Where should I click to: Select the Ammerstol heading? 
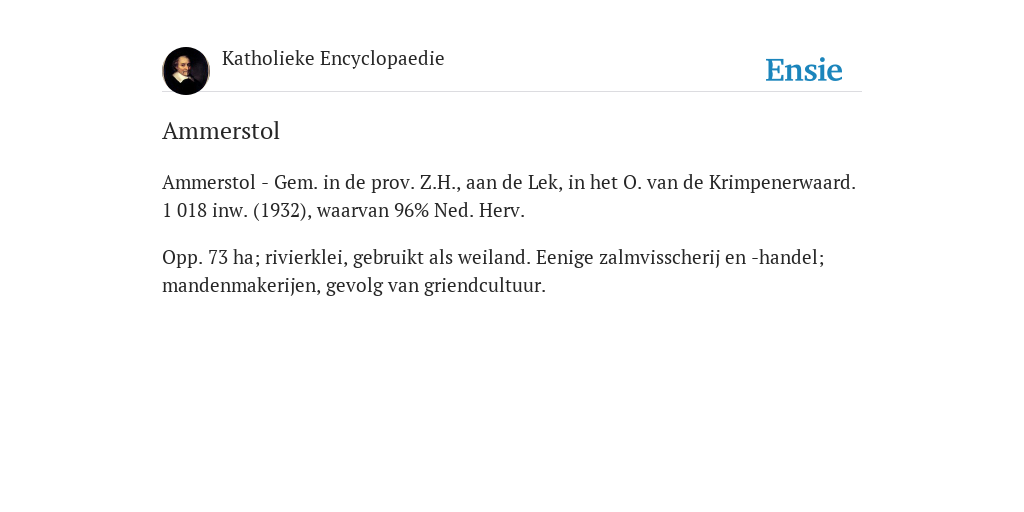[221, 131]
